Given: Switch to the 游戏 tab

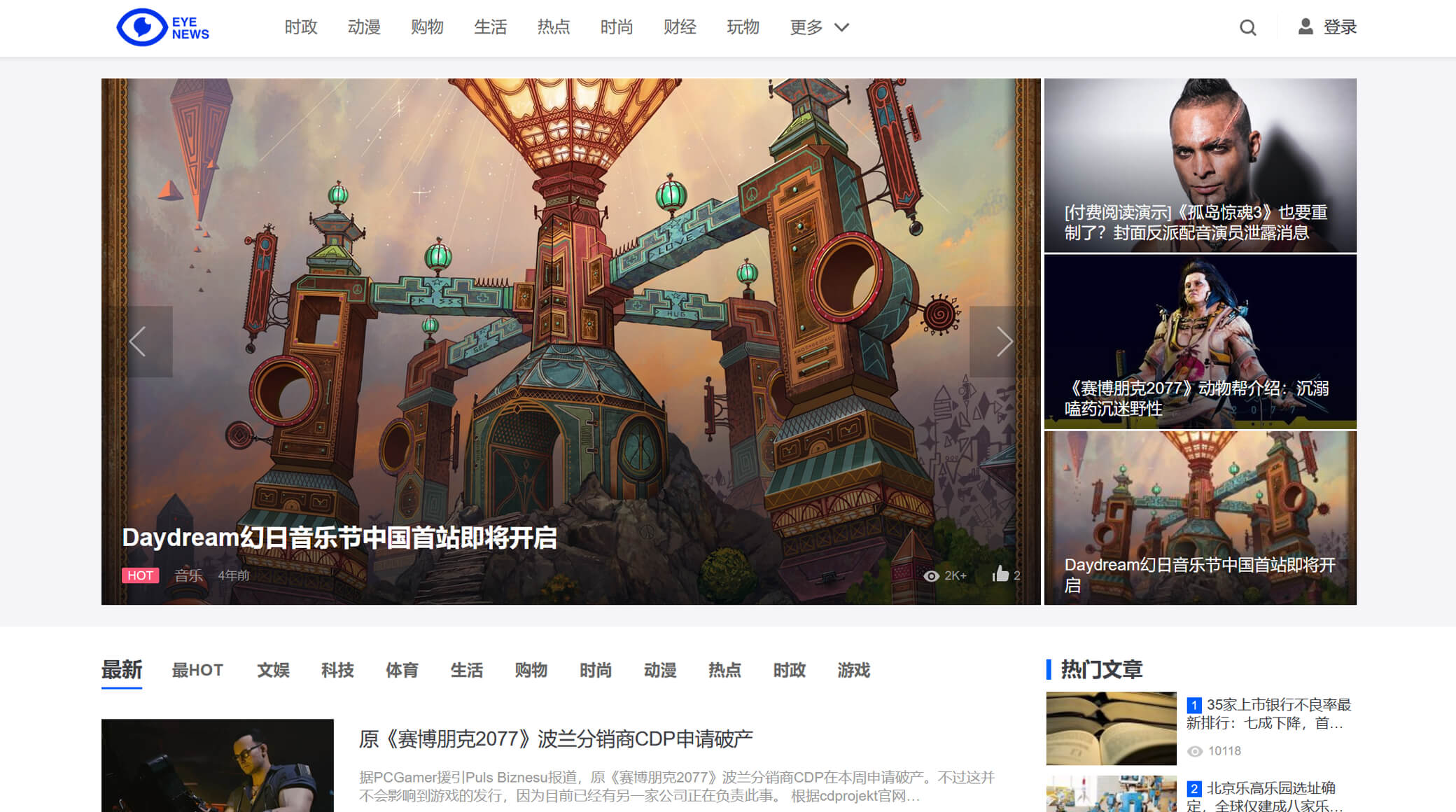Looking at the screenshot, I should (854, 670).
